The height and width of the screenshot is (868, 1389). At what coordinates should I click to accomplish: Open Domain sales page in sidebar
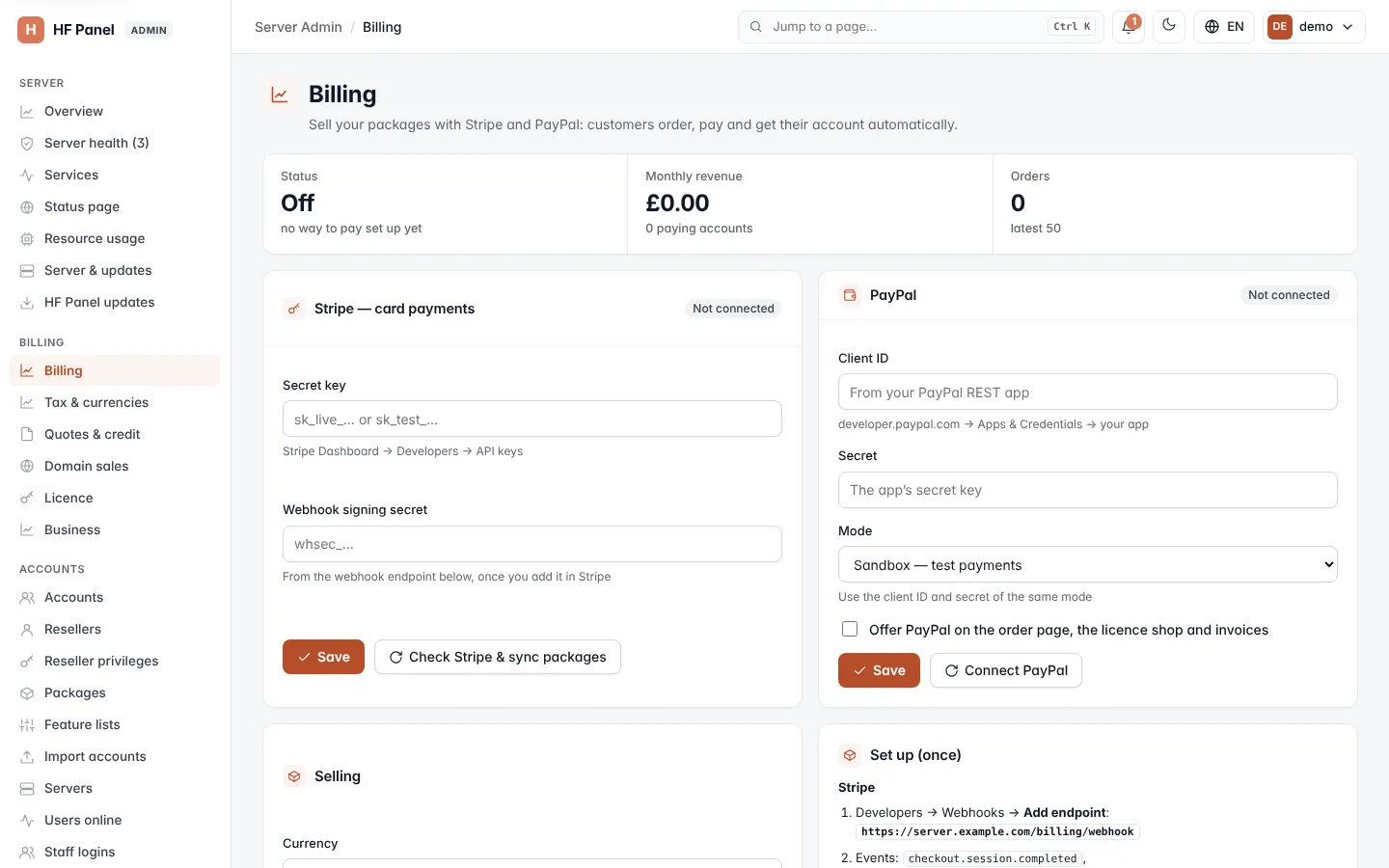coord(115,466)
